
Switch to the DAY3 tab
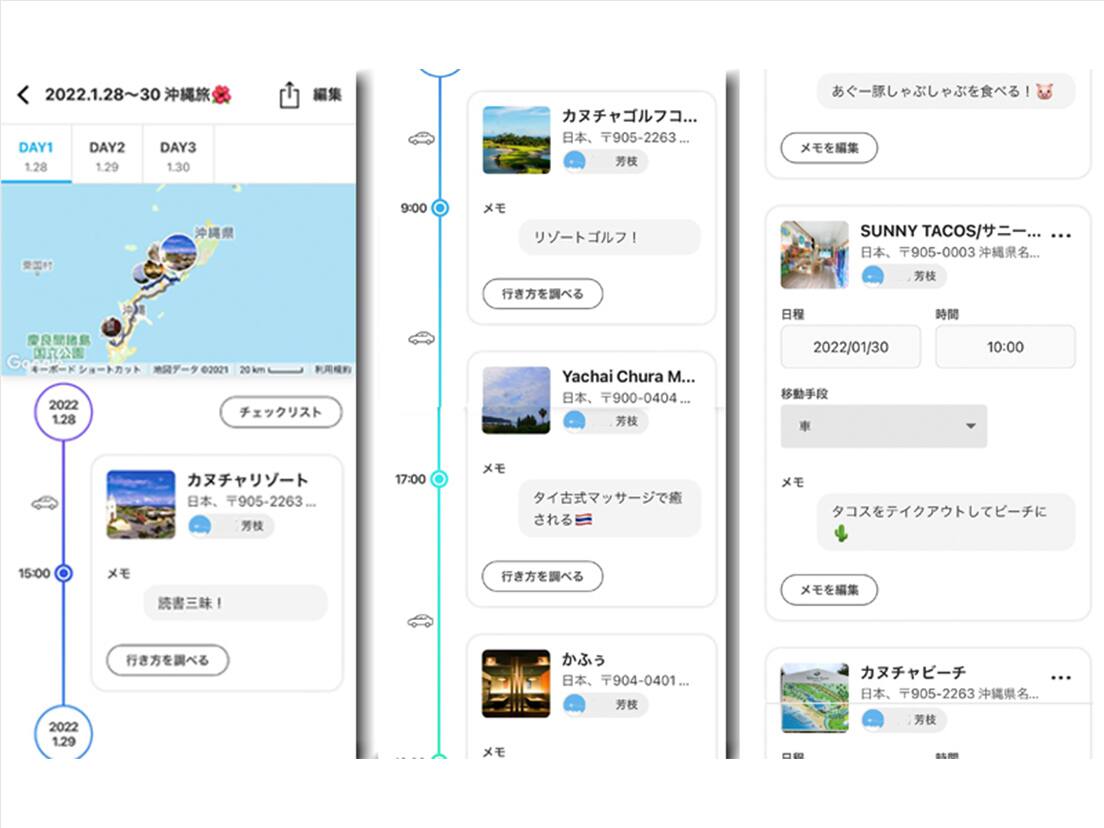tap(178, 155)
